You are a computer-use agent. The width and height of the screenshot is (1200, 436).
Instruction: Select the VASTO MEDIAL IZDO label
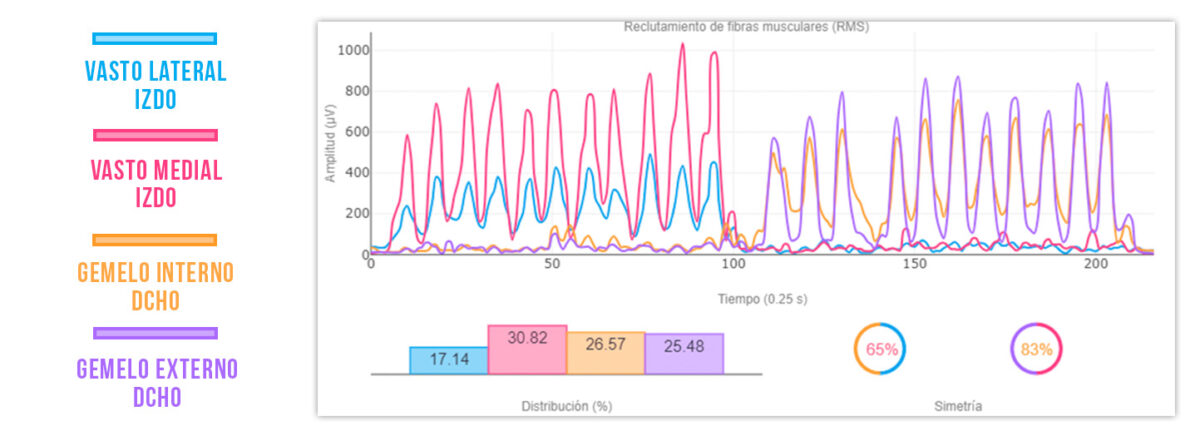[155, 183]
